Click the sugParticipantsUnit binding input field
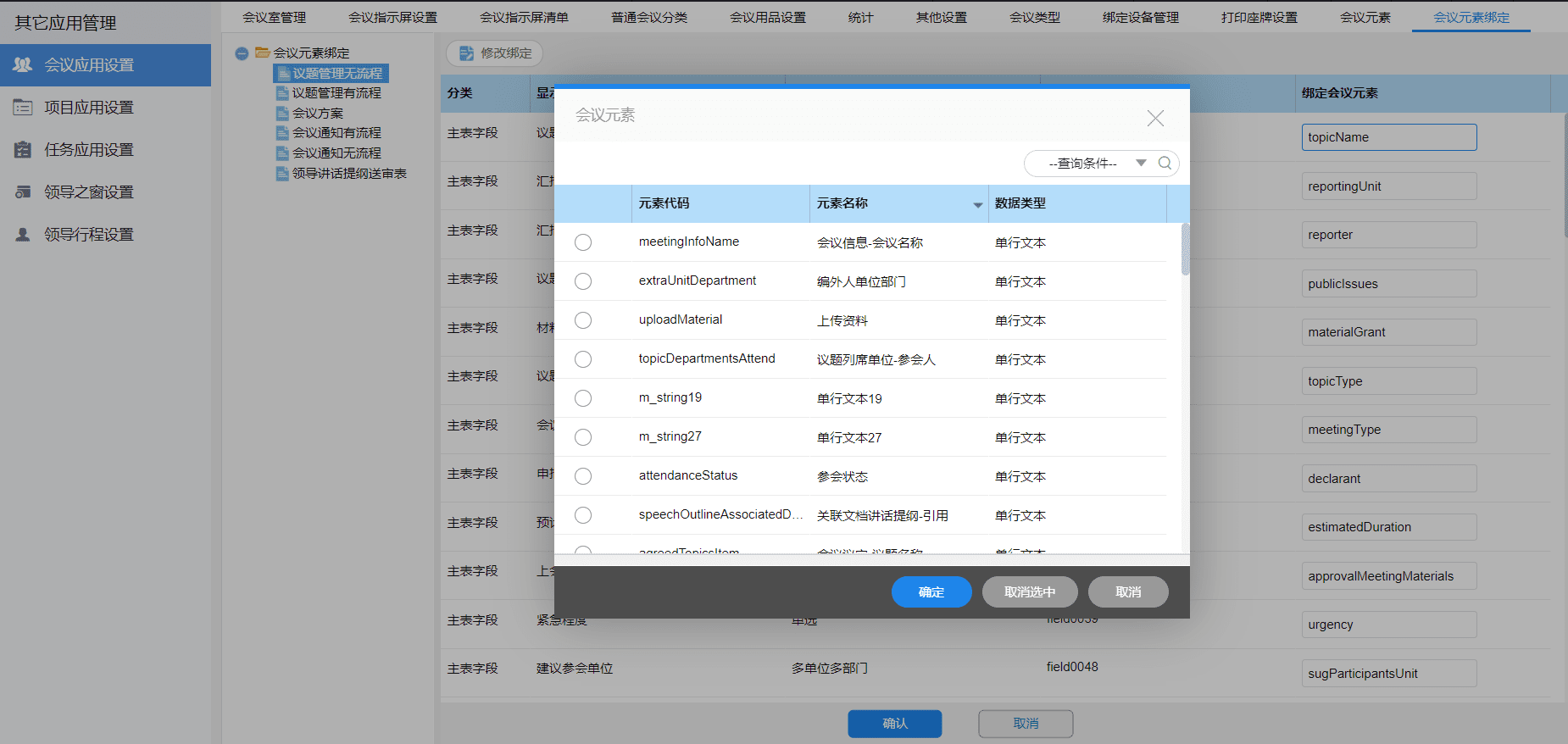 click(1389, 674)
